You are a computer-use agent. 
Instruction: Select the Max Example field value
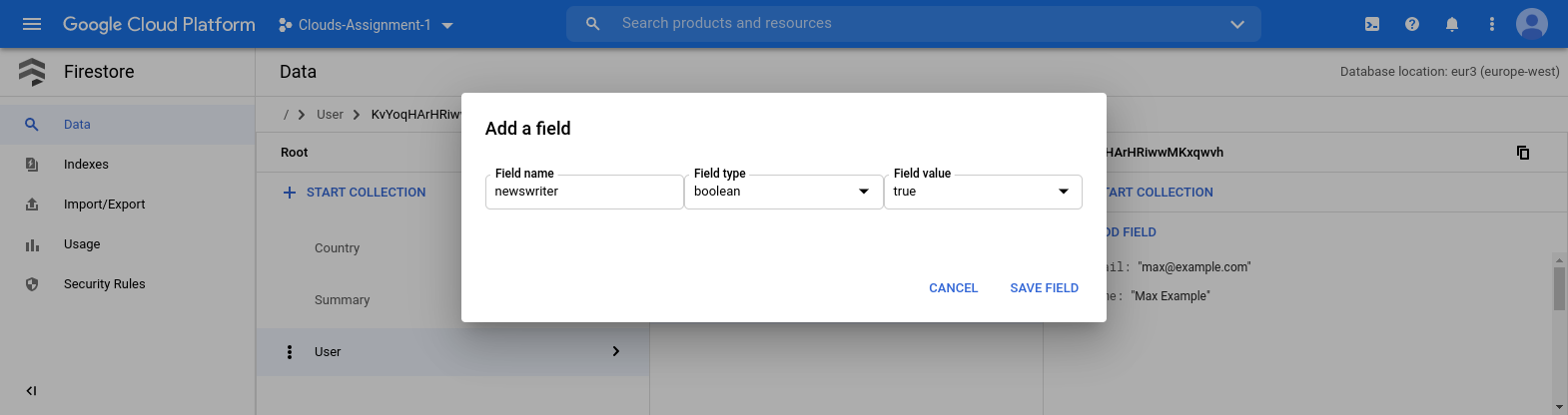tap(1170, 296)
